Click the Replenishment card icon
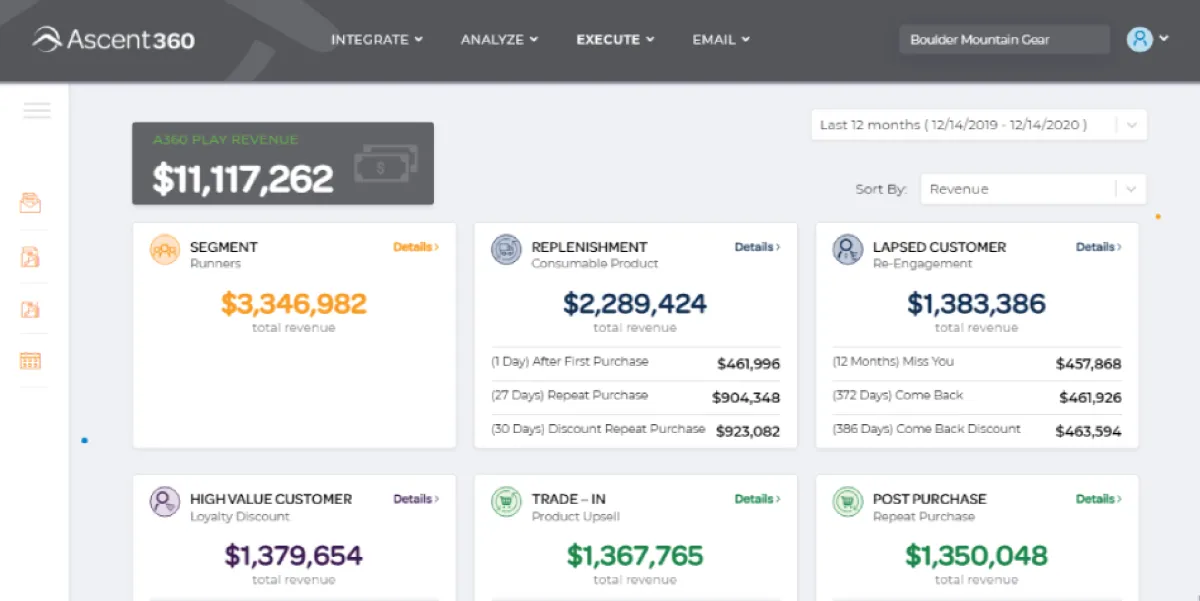This screenshot has height=601, width=1200. 506,250
